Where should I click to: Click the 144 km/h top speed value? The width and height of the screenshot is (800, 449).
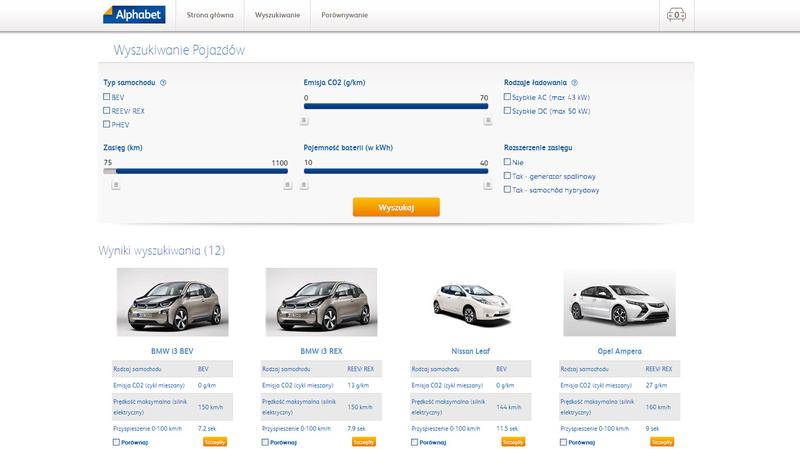(509, 407)
